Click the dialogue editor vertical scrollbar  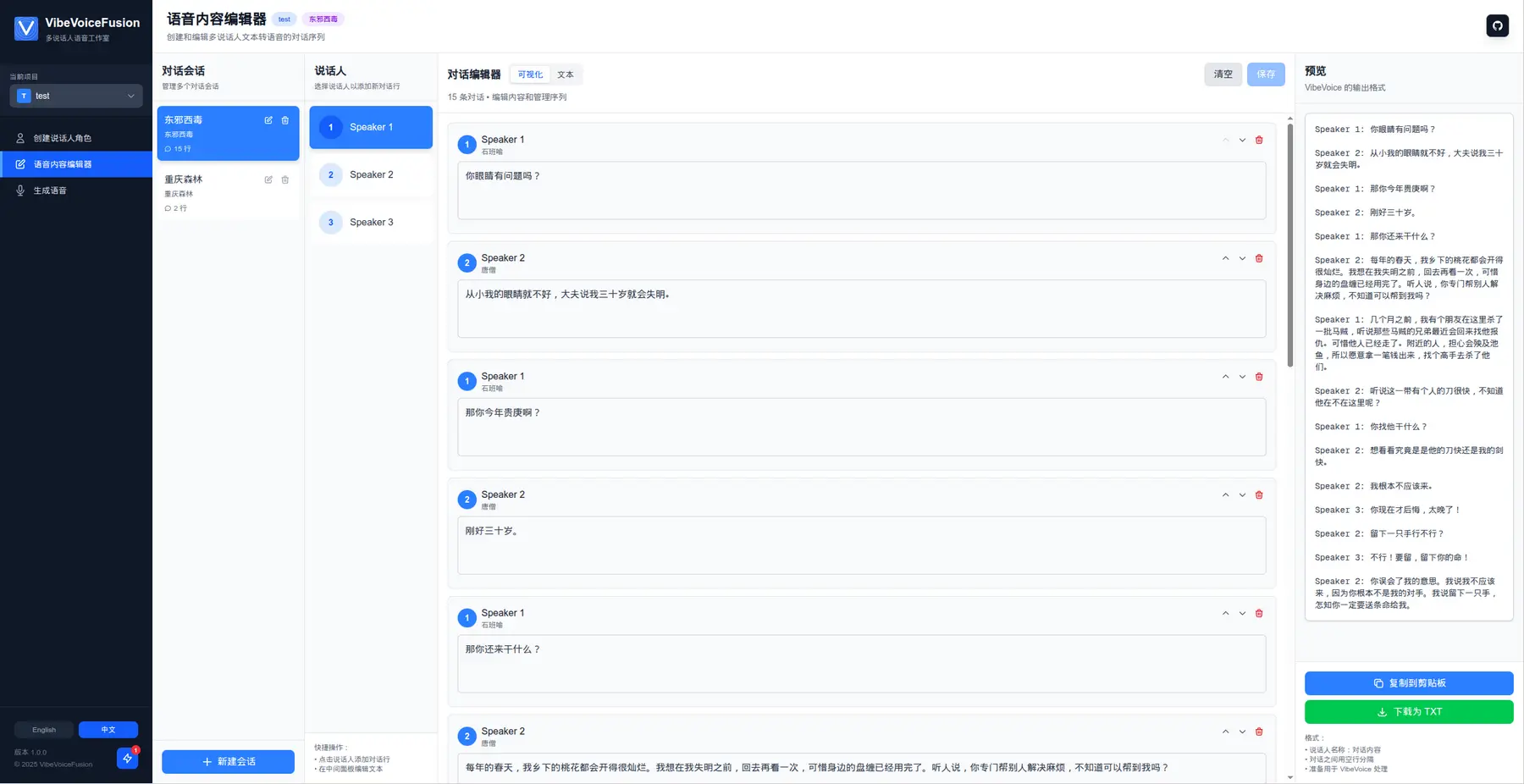[x=1289, y=246]
